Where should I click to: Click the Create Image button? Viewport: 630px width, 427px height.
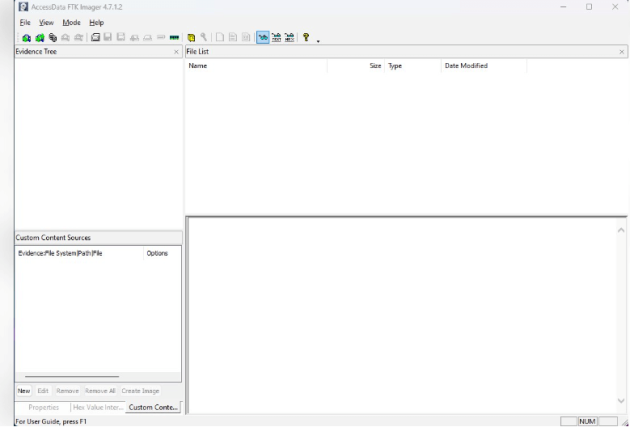[x=140, y=391]
